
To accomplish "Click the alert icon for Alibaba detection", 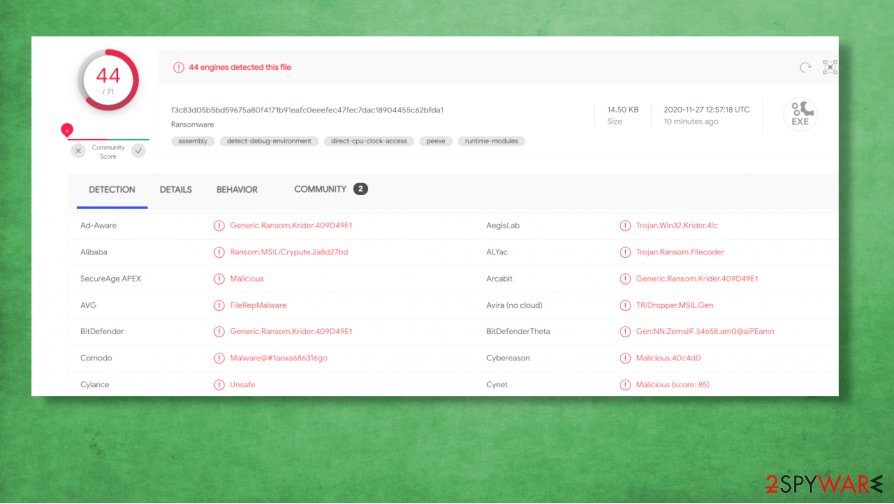I will [x=219, y=252].
